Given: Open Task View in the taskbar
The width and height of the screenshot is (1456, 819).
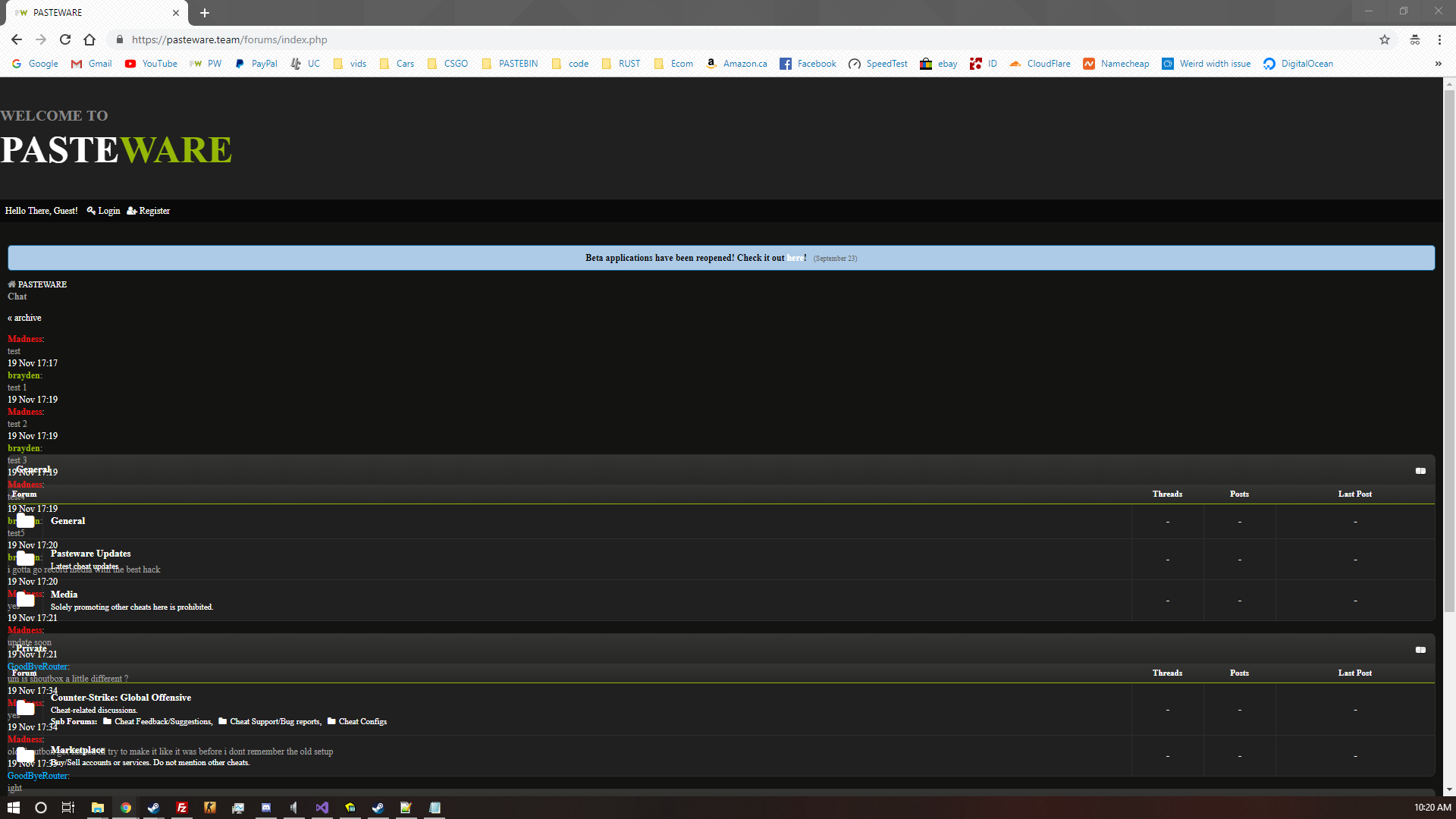Looking at the screenshot, I should [68, 808].
